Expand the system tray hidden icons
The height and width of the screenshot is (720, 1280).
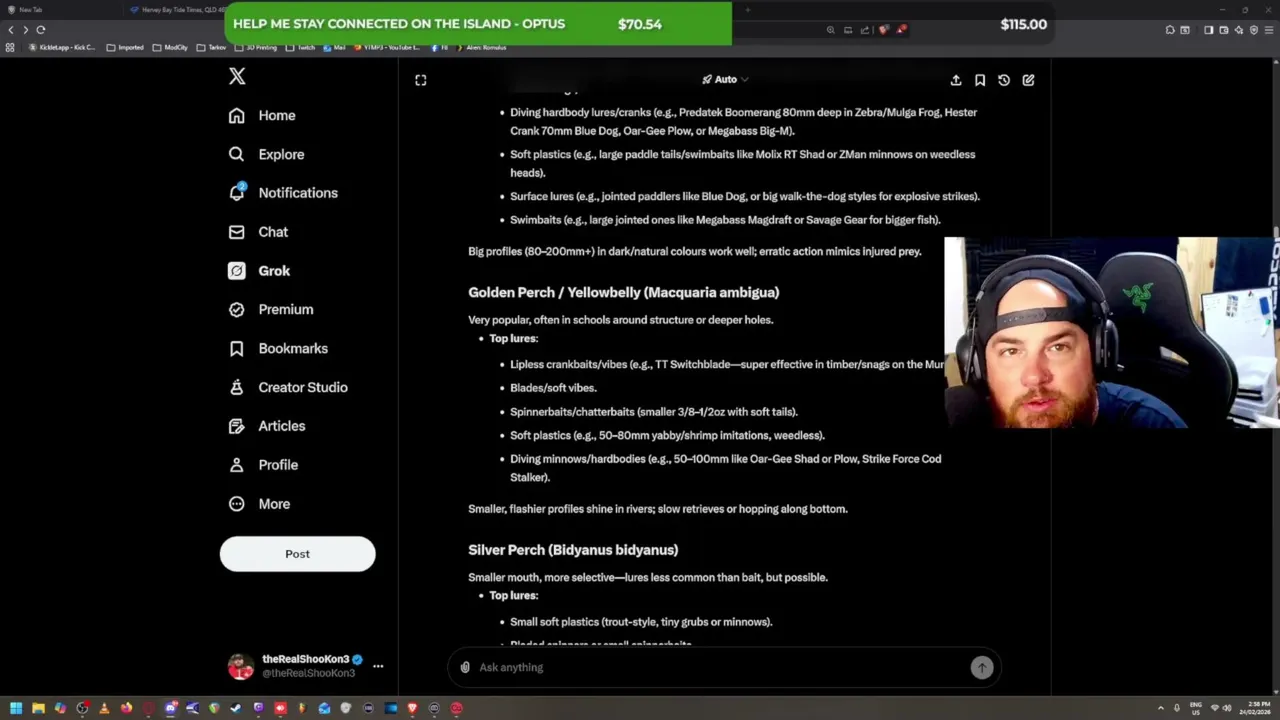pos(1161,708)
